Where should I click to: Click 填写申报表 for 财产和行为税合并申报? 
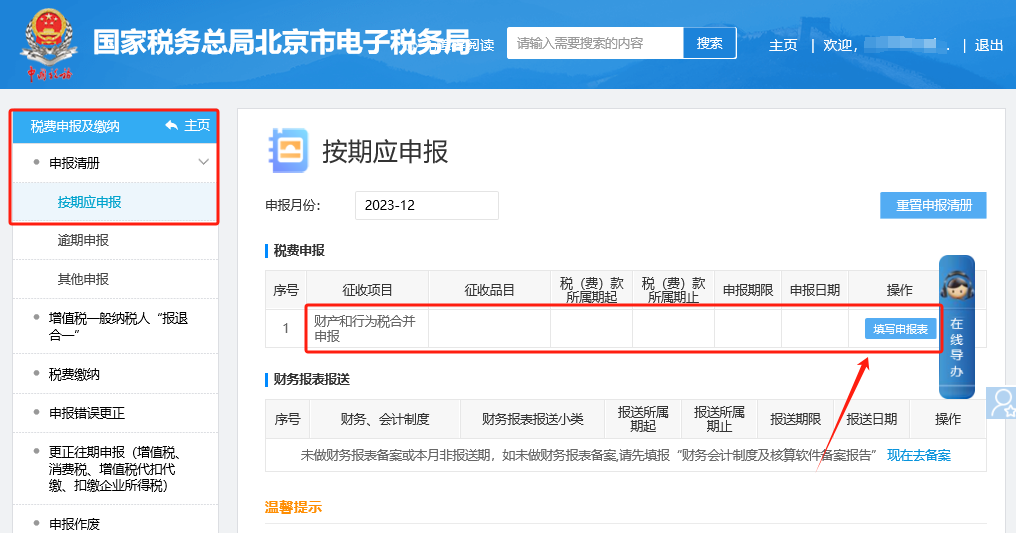tap(900, 329)
